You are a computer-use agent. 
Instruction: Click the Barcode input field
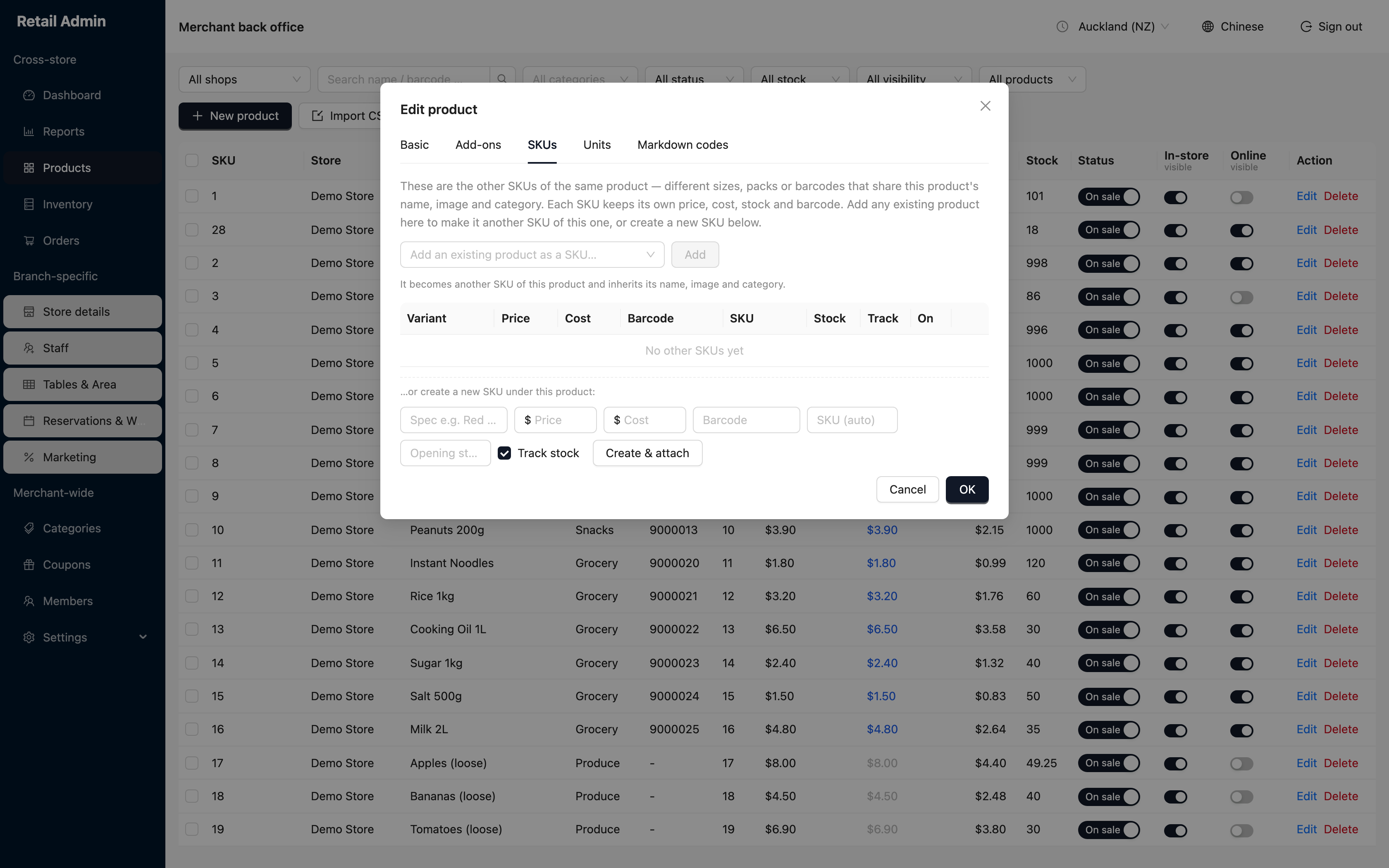point(746,420)
